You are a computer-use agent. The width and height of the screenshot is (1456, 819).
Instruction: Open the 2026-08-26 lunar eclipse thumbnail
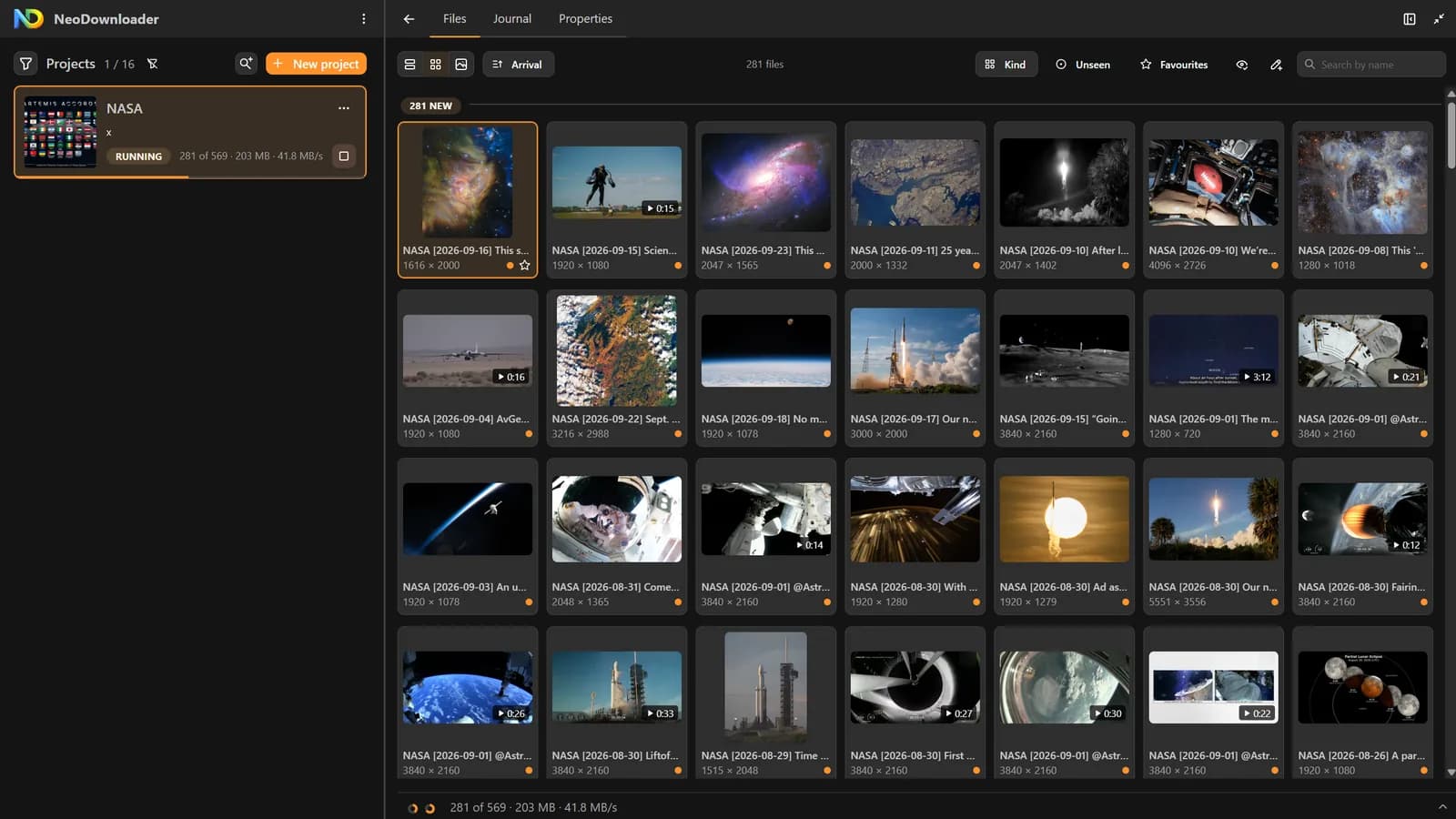click(x=1363, y=688)
